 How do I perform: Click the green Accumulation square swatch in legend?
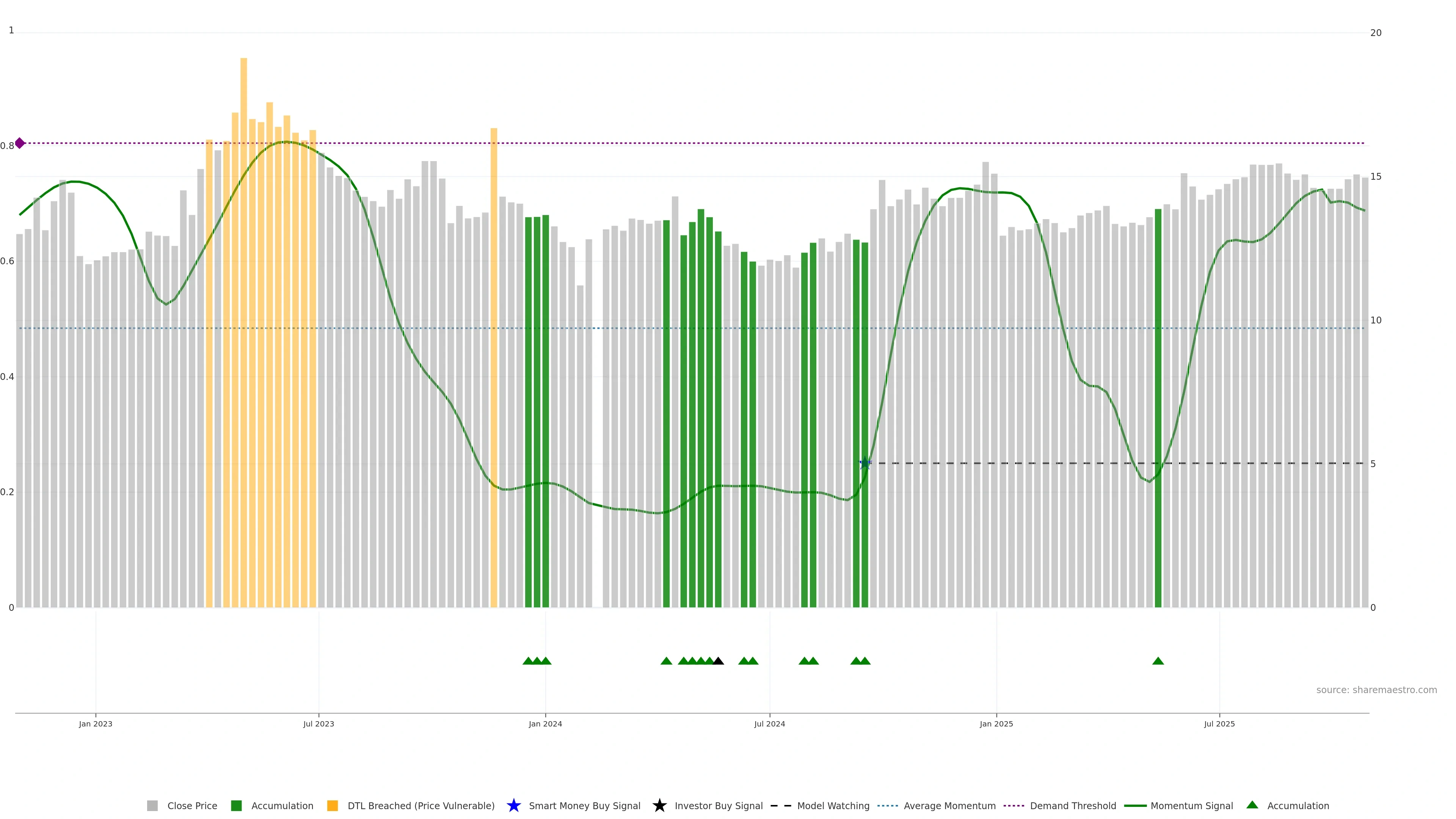pos(236,805)
